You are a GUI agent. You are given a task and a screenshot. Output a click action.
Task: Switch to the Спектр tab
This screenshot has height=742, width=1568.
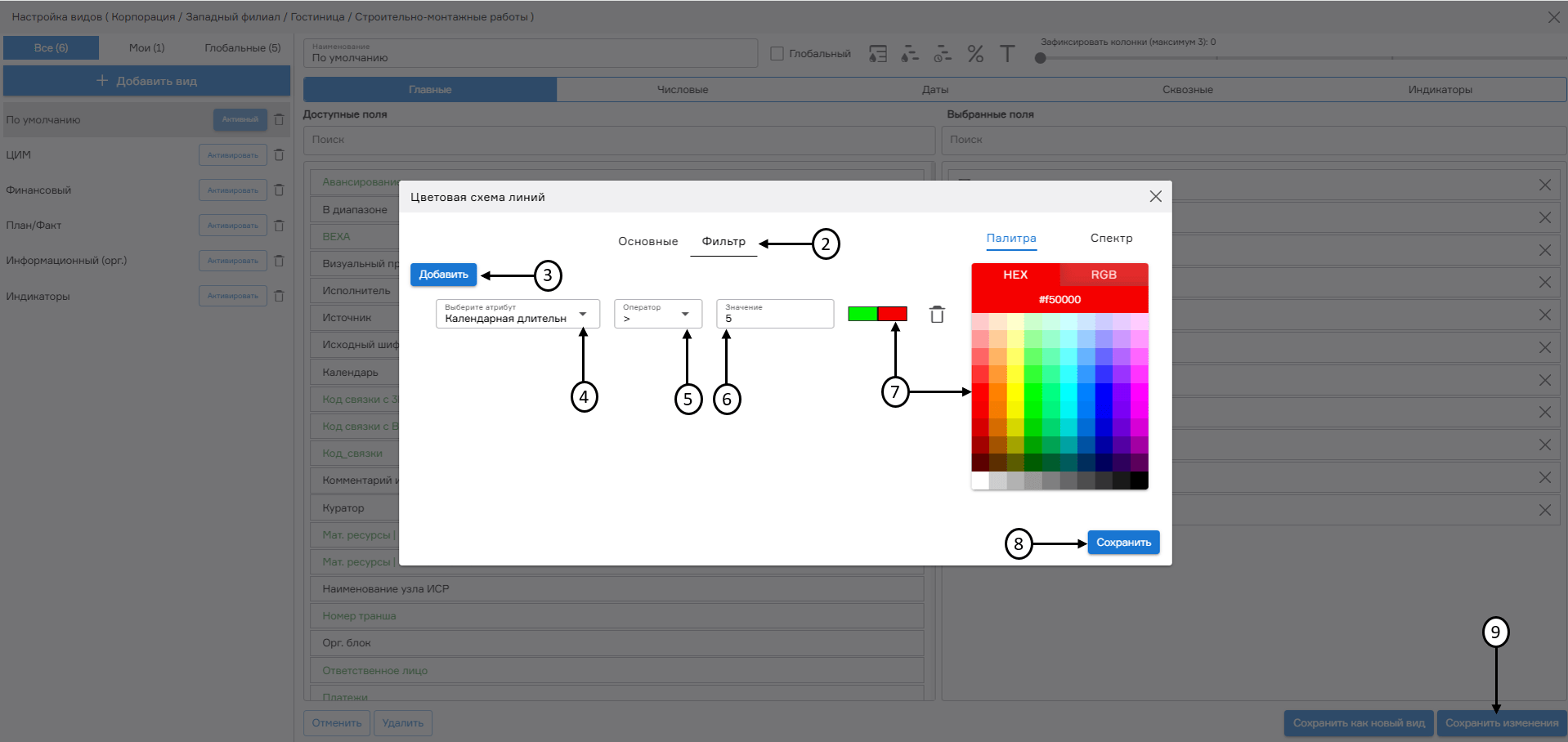[1111, 239]
